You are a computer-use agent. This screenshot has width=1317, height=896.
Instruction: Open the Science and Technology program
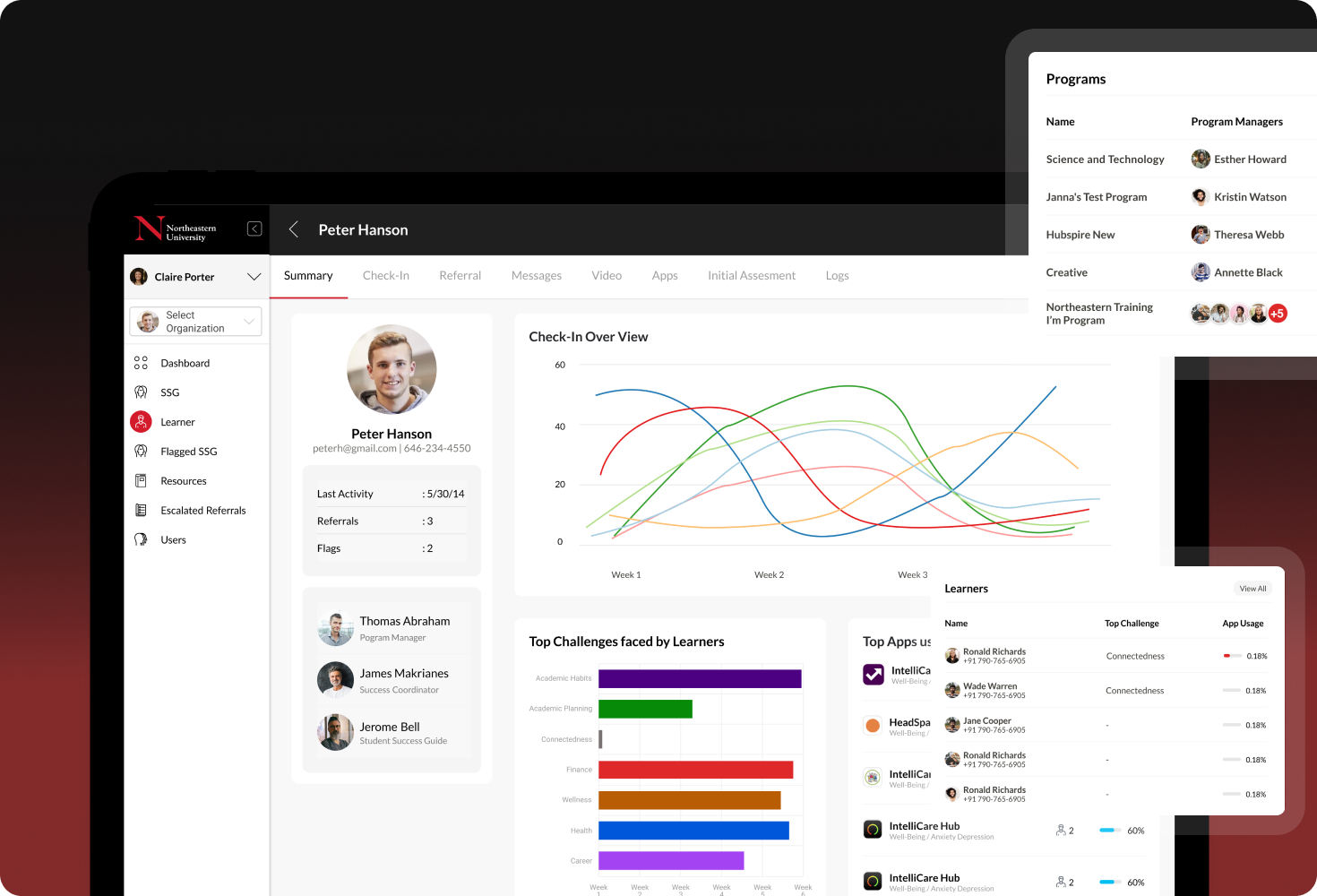[1105, 159]
